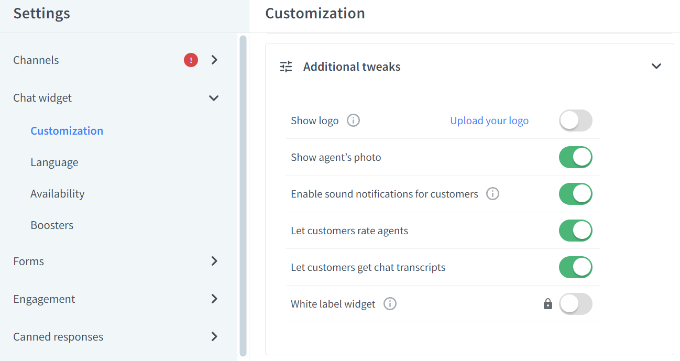Click the White label widget label
This screenshot has height=361, width=680.
(333, 304)
